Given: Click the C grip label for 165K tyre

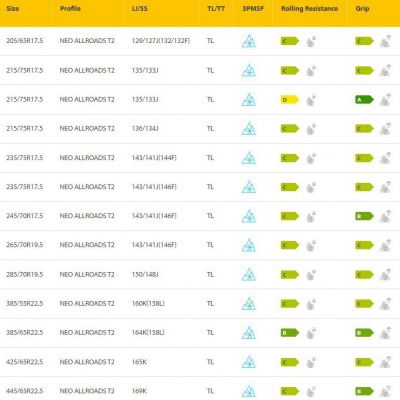Looking at the screenshot, I should (364, 362).
